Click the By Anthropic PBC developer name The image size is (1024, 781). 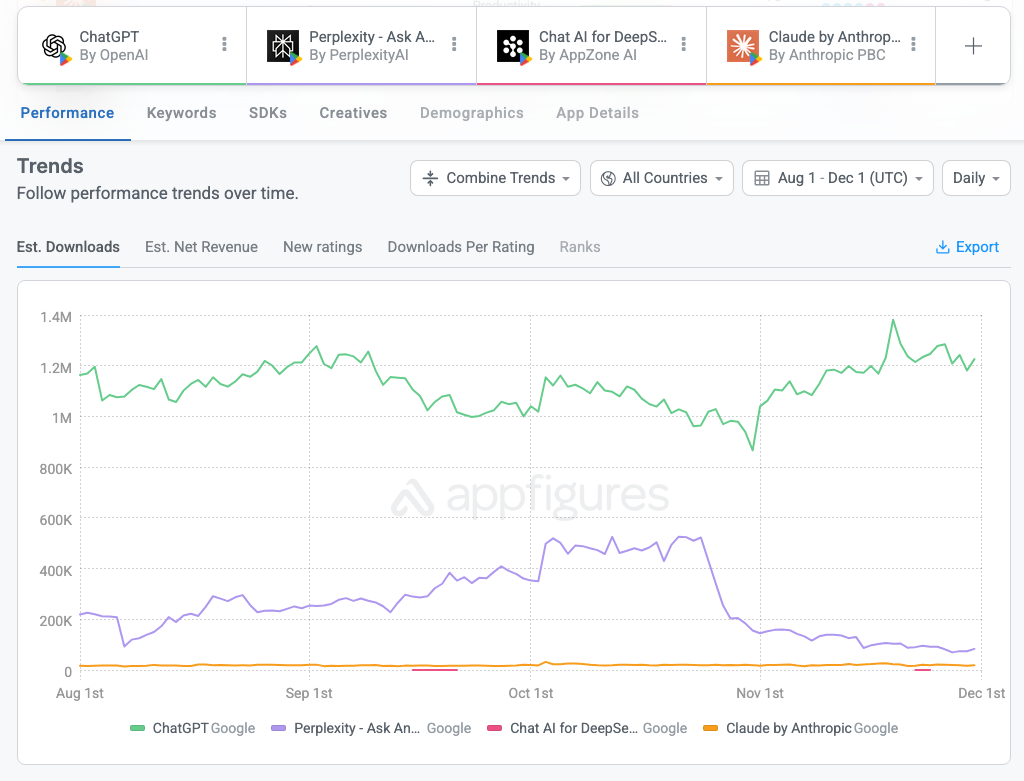[x=827, y=56]
